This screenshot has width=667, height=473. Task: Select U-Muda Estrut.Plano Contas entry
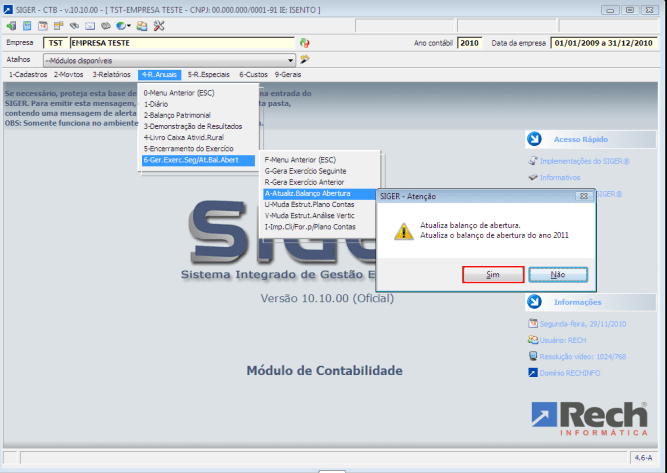(319, 204)
